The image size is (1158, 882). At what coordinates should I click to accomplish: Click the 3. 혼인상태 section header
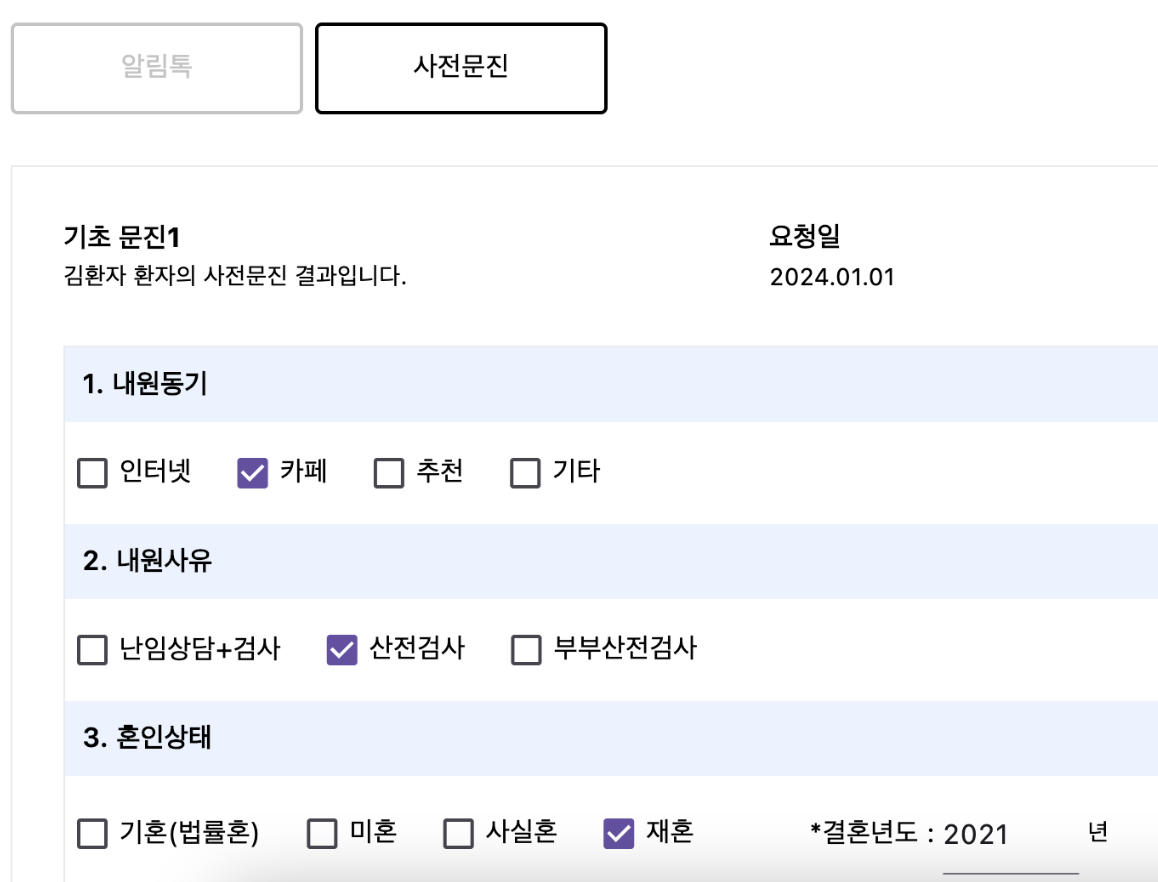coord(611,738)
